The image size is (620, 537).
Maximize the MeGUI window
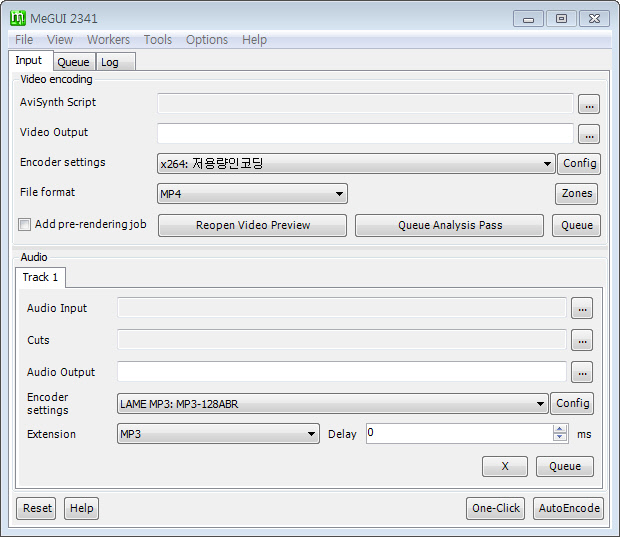[x=561, y=19]
